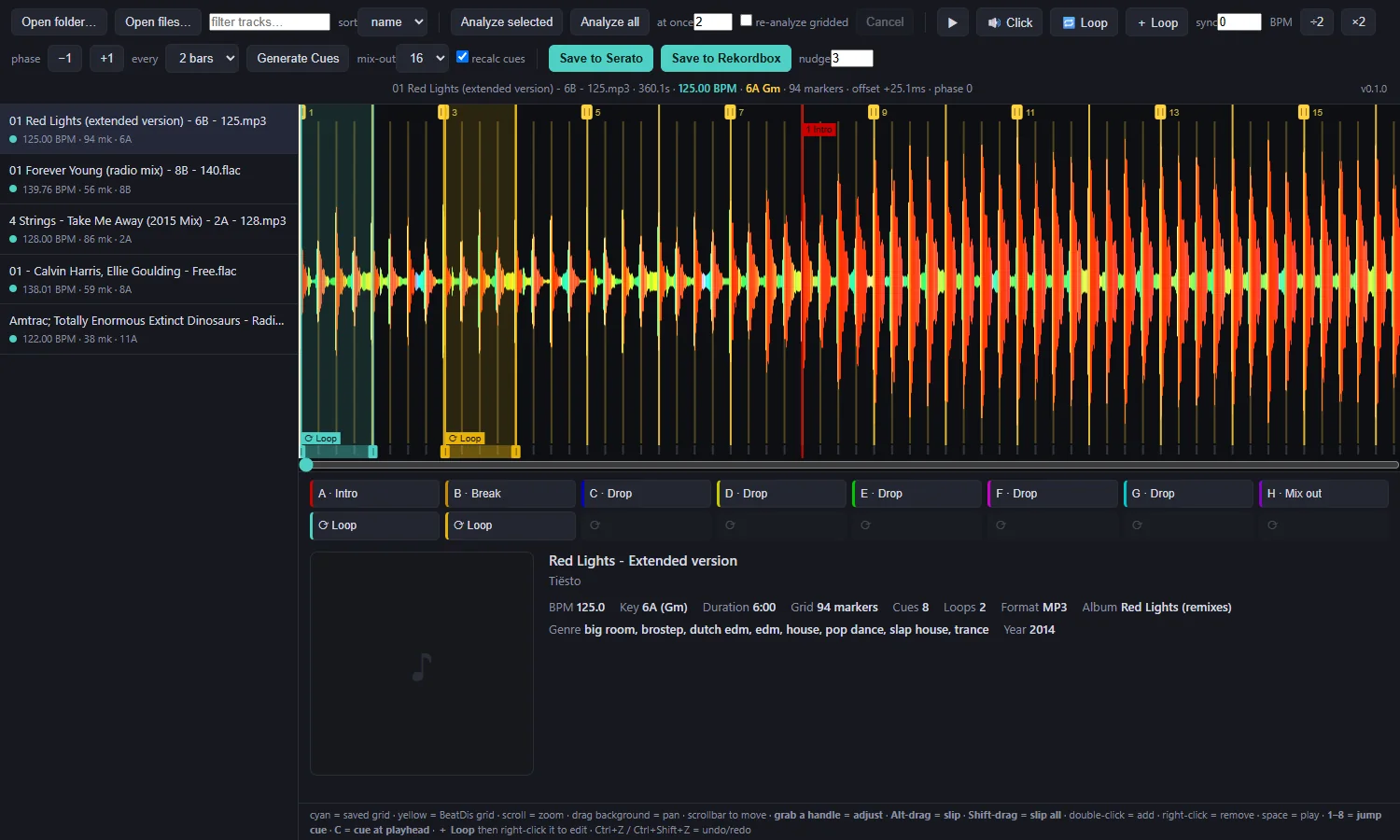Click the red Intro cue flag
The image size is (1400, 840).
click(x=819, y=130)
